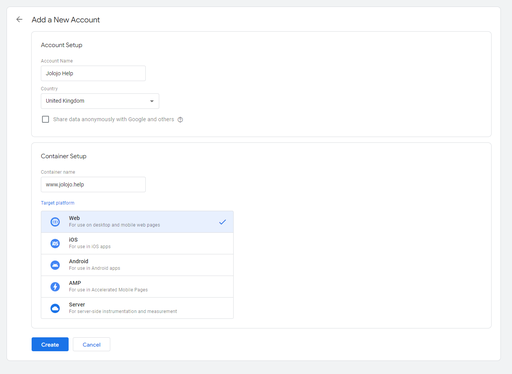Image resolution: width=512 pixels, height=374 pixels.
Task: Click the Container name field label
Action: [58, 172]
